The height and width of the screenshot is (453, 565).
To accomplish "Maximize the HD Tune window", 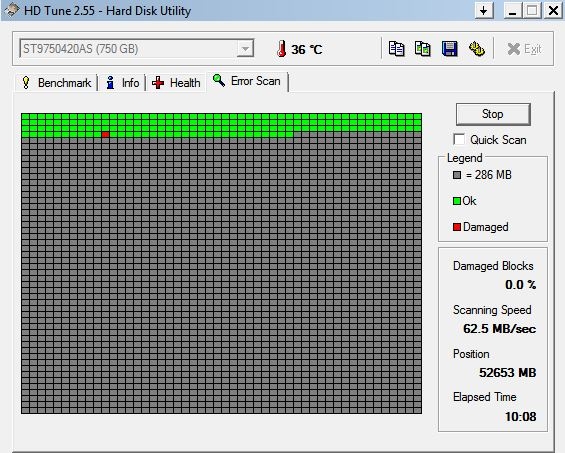I will pos(532,10).
